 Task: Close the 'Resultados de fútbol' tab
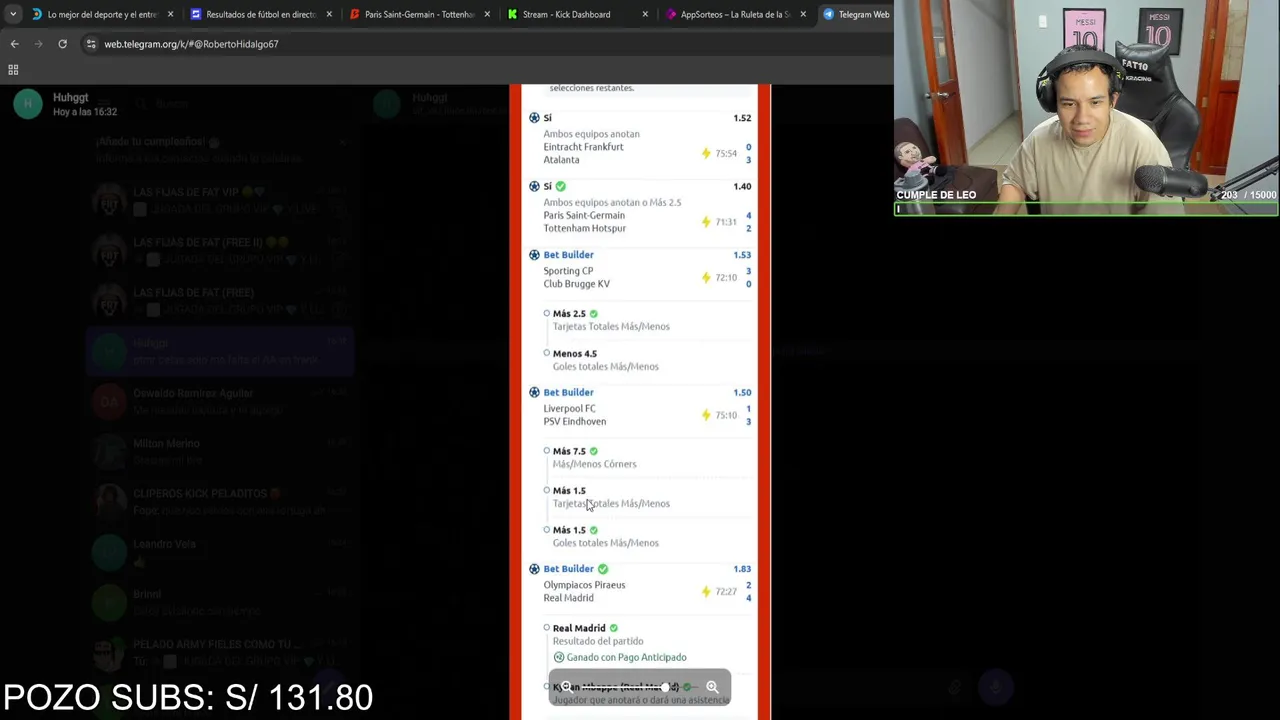point(329,14)
